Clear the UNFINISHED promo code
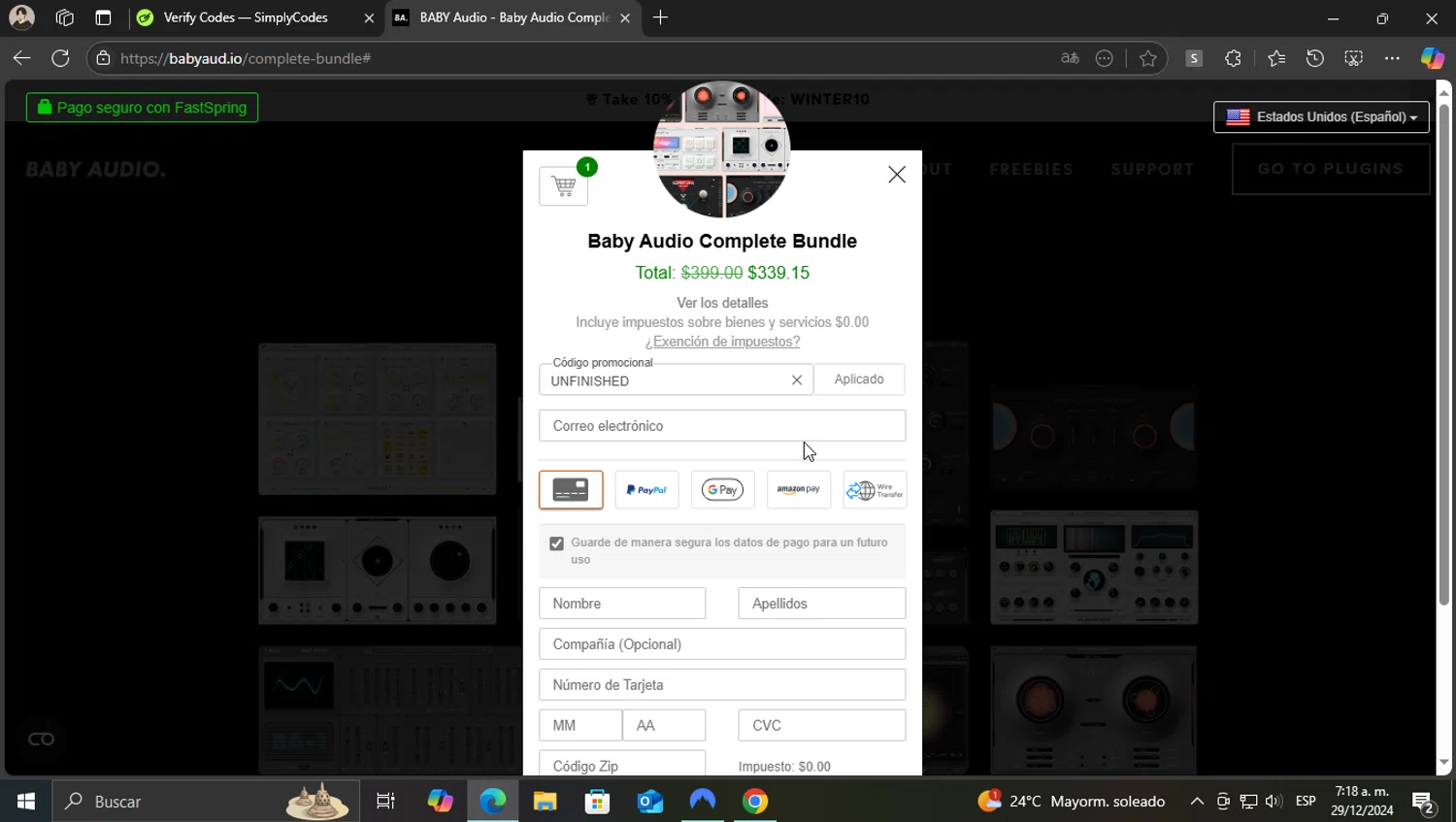The height and width of the screenshot is (822, 1456). (x=797, y=380)
